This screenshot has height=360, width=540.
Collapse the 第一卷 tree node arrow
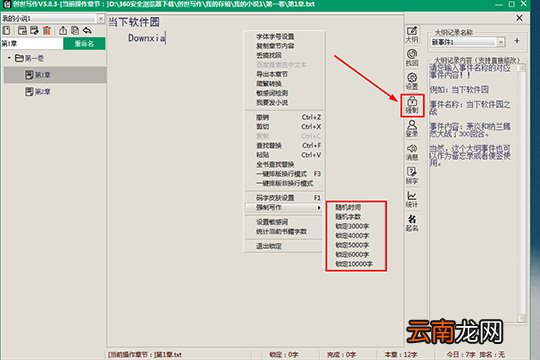click(x=9, y=58)
